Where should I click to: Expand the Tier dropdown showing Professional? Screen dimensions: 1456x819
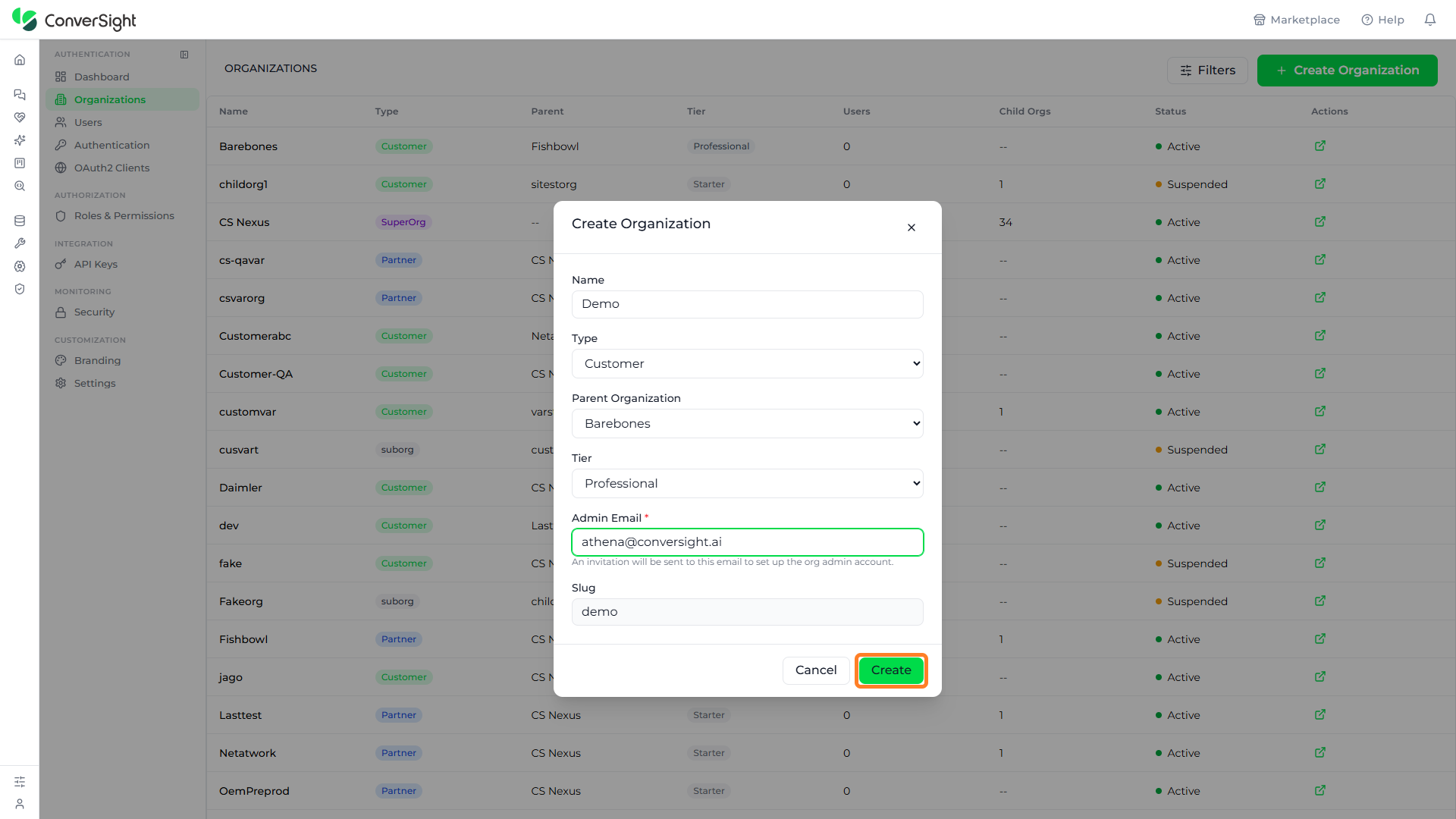pos(748,484)
